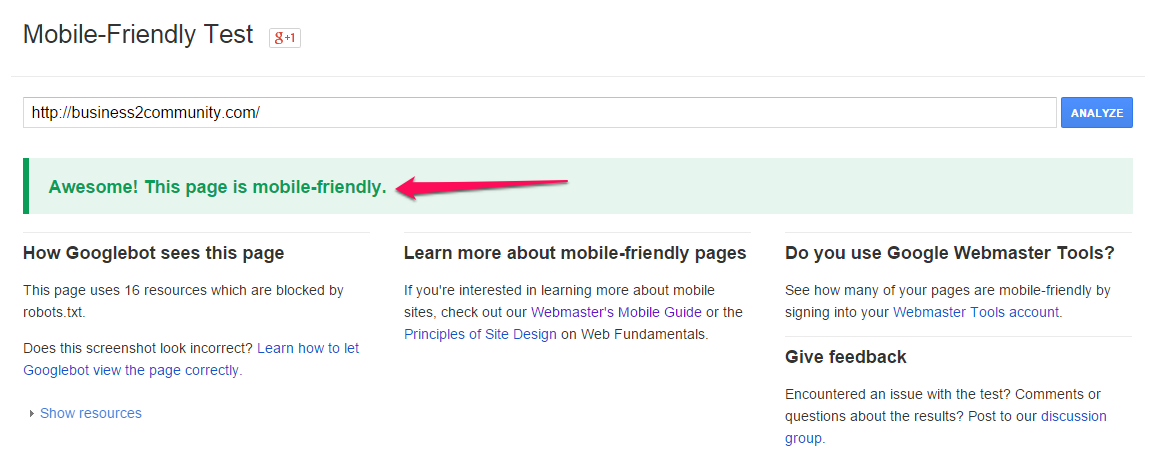Click the 'Awesome! This page is mobile-friendly' message
This screenshot has width=1149, height=453.
coord(218,187)
